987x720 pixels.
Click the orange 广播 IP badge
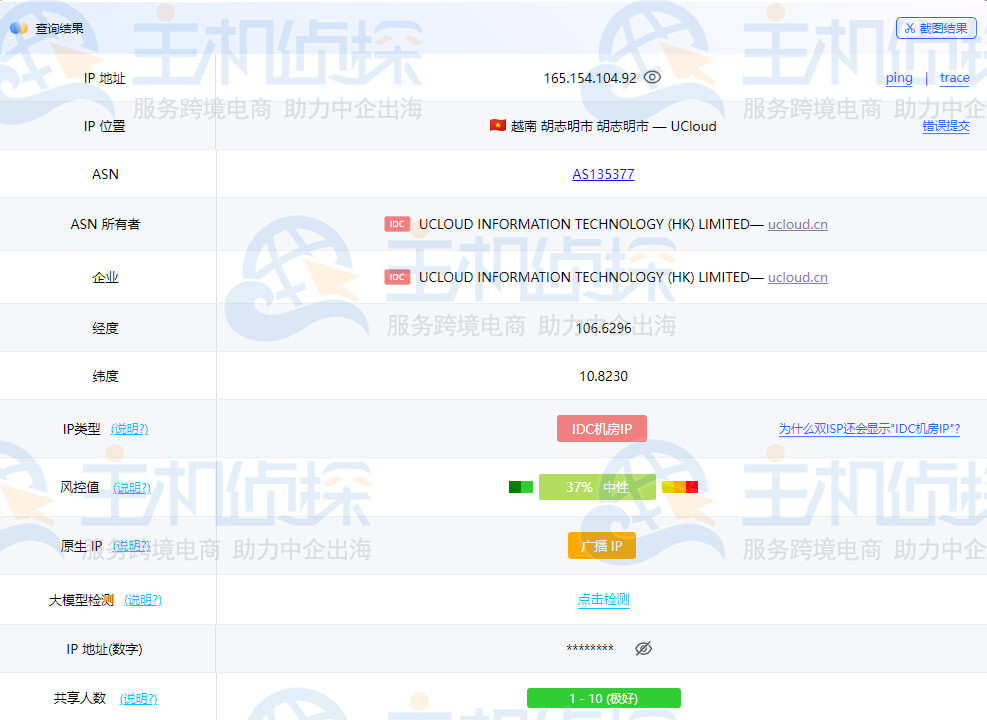pyautogui.click(x=602, y=546)
